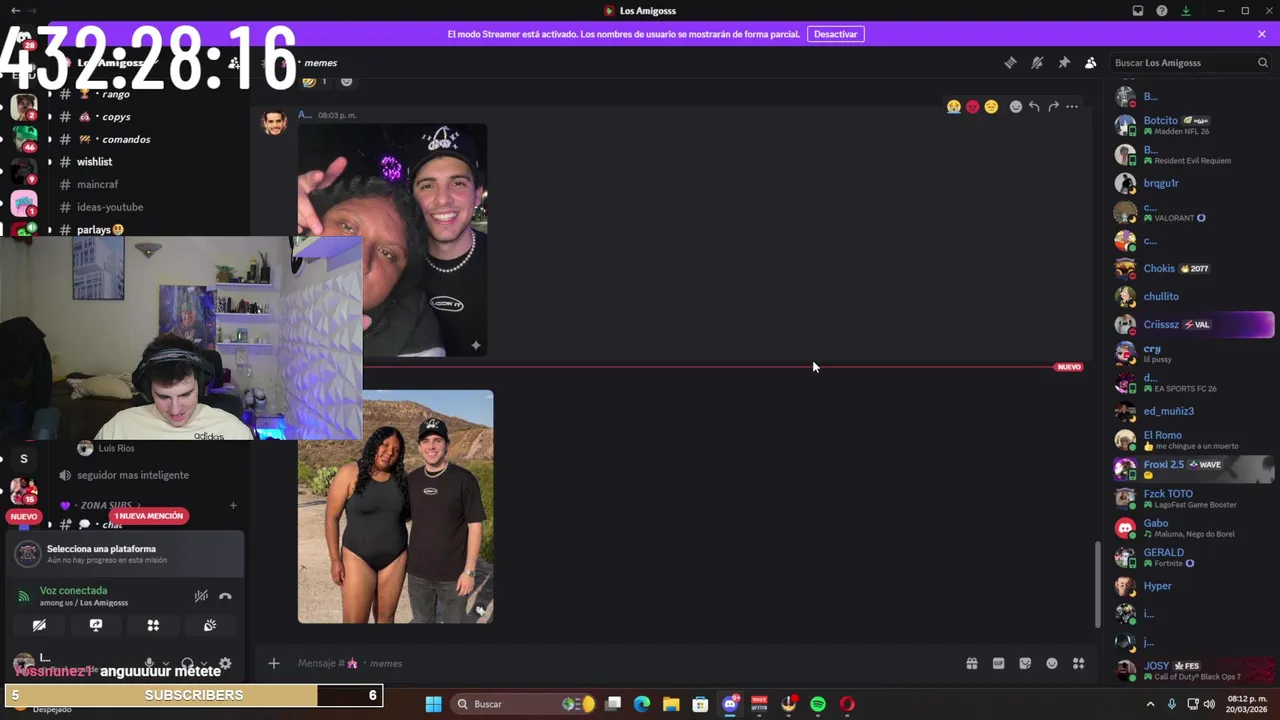Toggle noise suppression in voice panel
The image size is (1280, 720).
coord(201,596)
